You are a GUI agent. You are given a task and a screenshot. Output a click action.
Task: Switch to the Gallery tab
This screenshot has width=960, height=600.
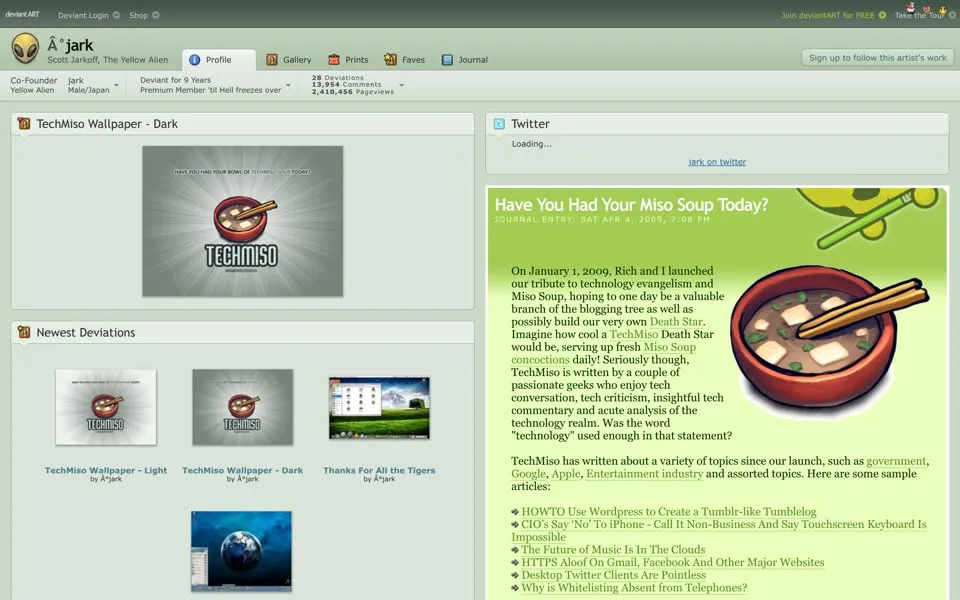pos(289,59)
